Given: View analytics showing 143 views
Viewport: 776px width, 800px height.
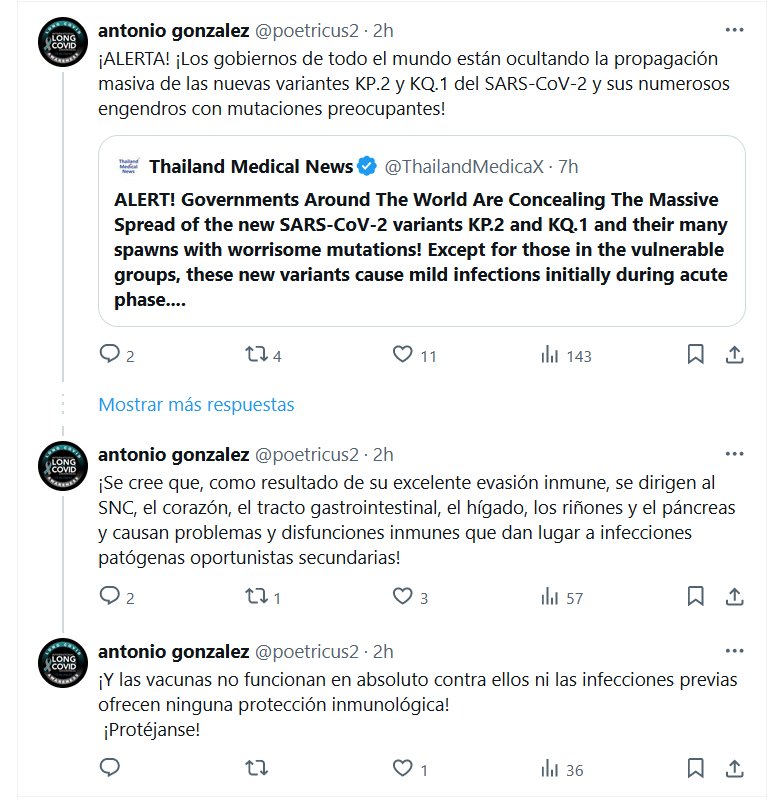Looking at the screenshot, I should (x=549, y=354).
